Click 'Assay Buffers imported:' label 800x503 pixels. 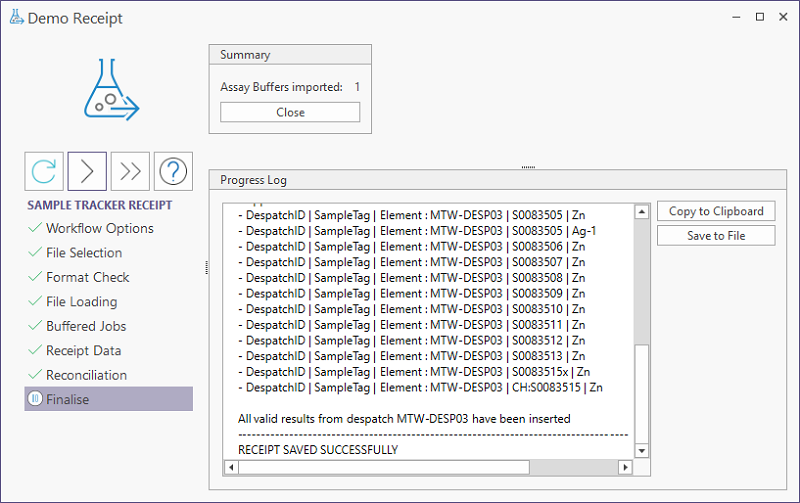[x=281, y=87]
